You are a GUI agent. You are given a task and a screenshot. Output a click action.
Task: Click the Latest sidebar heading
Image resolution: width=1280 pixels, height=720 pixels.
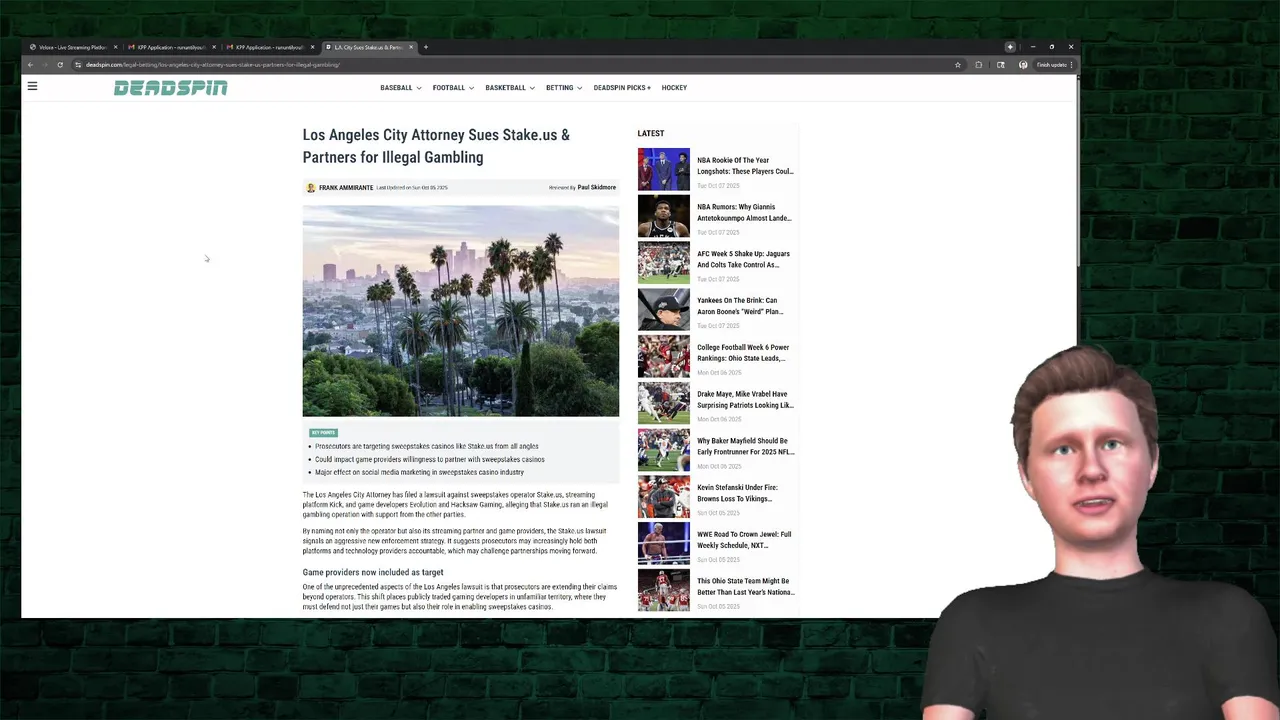coord(651,133)
